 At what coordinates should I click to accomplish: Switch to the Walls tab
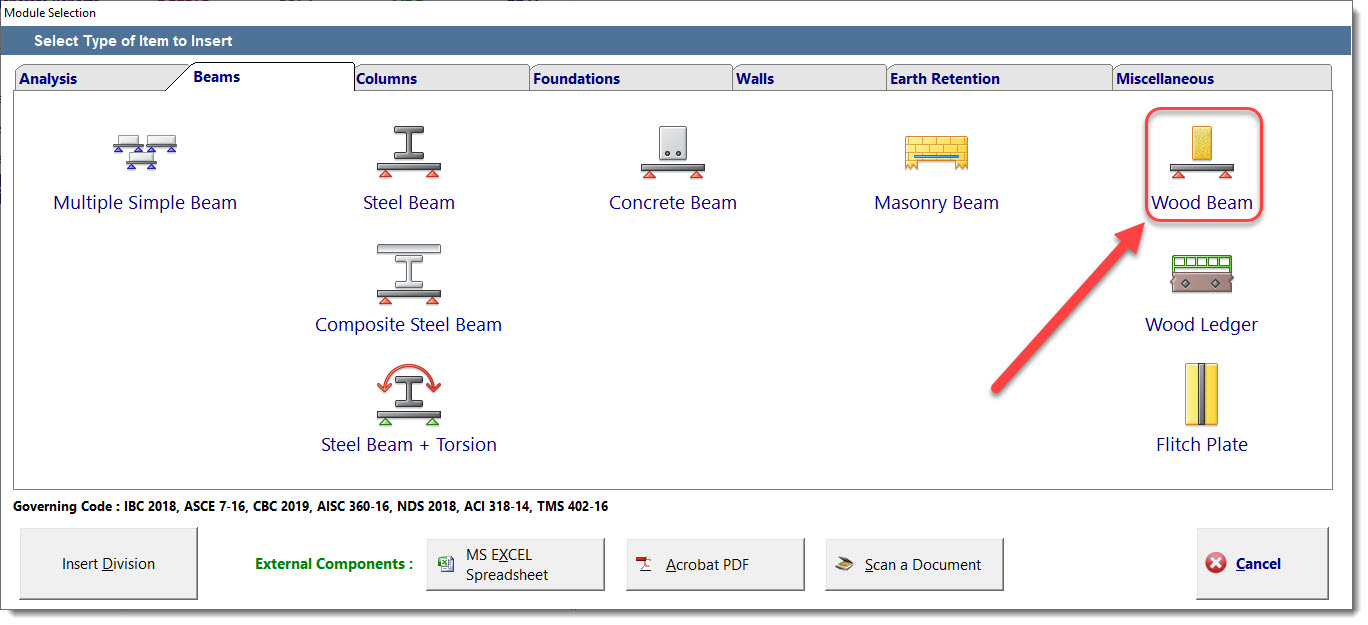pyautogui.click(x=755, y=79)
